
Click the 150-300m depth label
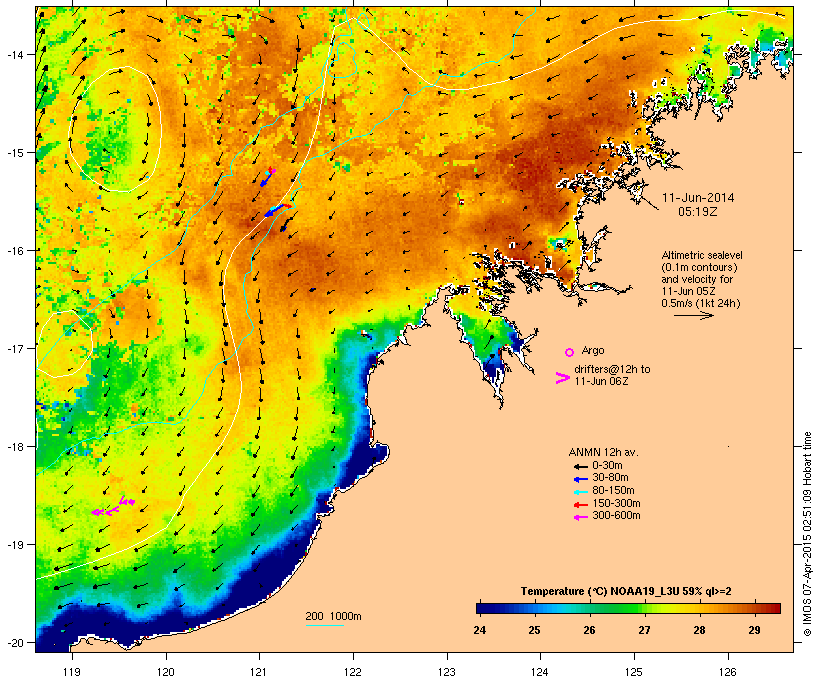(616, 503)
